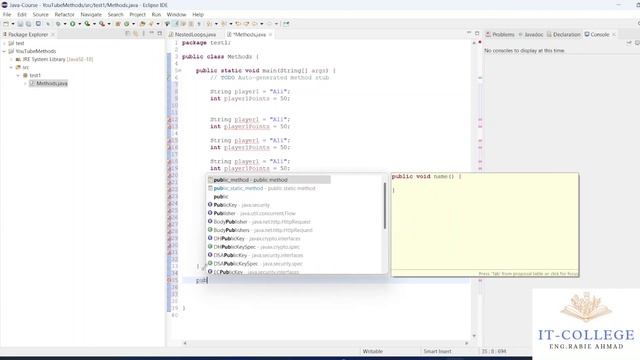Image resolution: width=640 pixels, height=360 pixels.
Task: Click the Open Perspective icon
Action: [286, 24]
